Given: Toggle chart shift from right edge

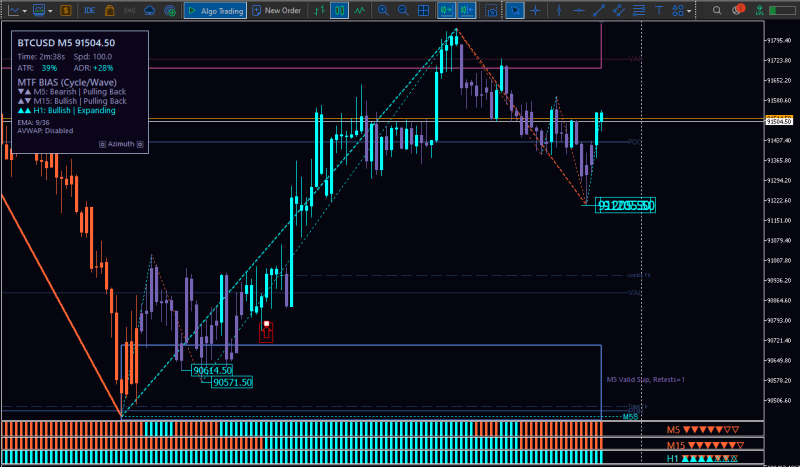Looking at the screenshot, I should click(x=467, y=10).
